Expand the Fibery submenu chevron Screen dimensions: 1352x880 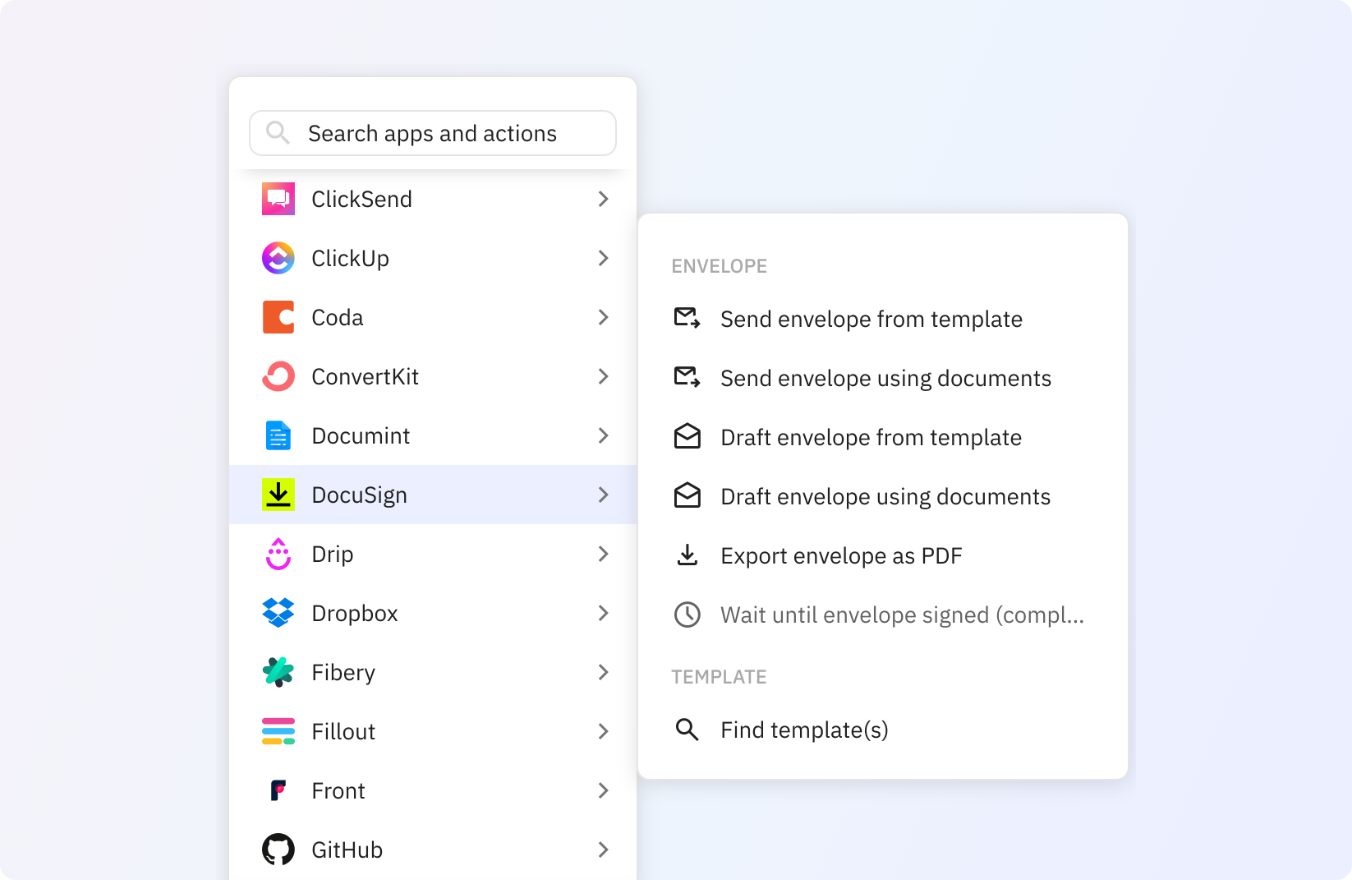(603, 672)
